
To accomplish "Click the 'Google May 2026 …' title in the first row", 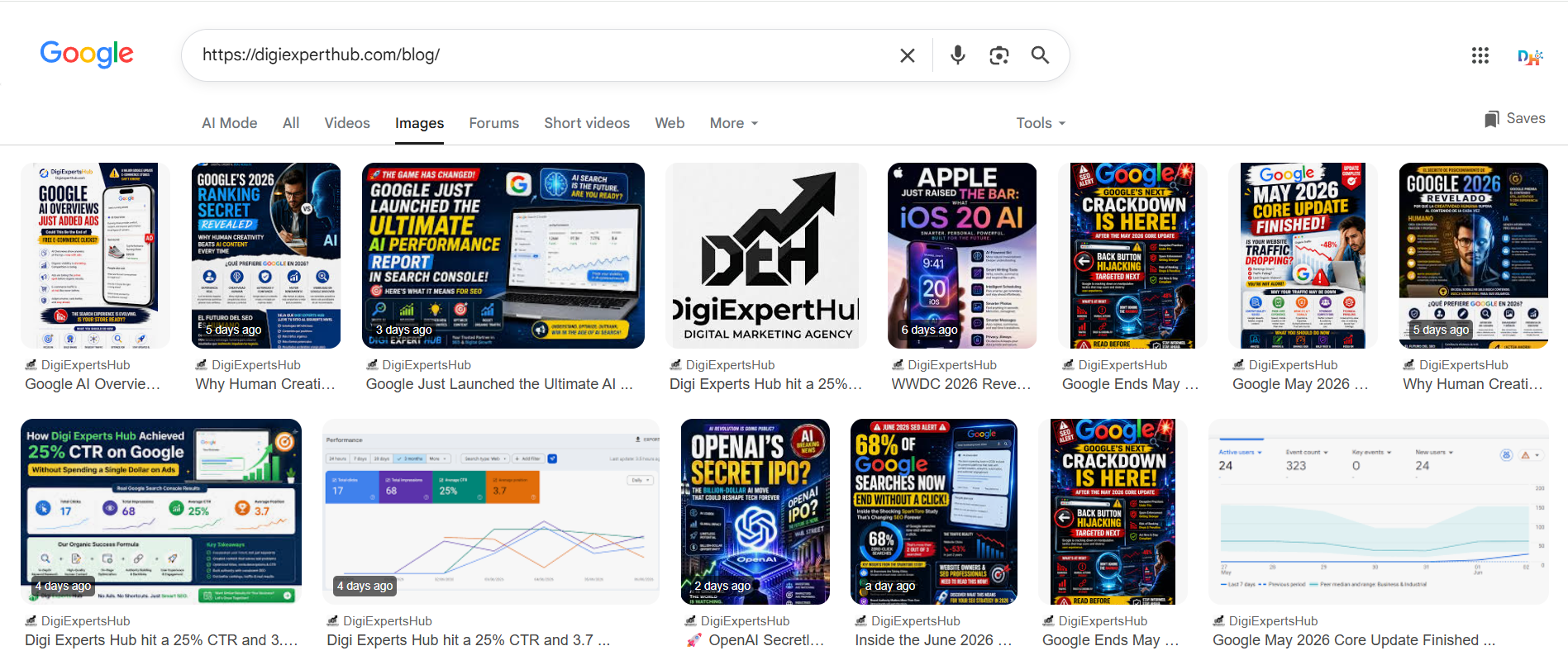I will point(1300,384).
